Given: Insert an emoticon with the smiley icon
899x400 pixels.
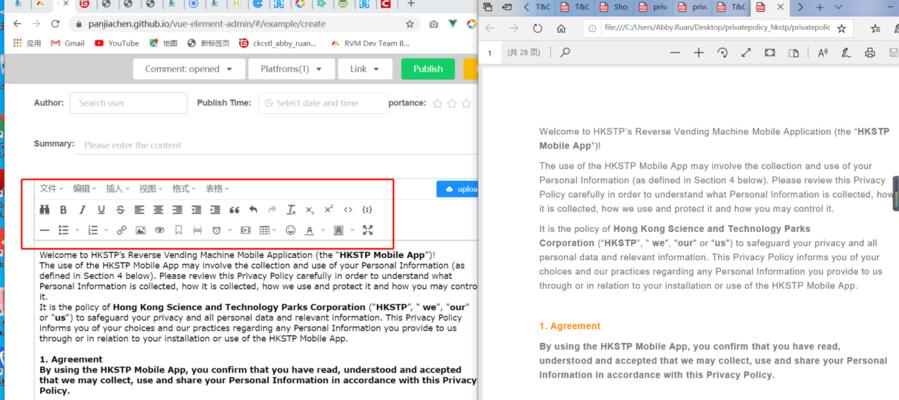Looking at the screenshot, I should (x=291, y=230).
